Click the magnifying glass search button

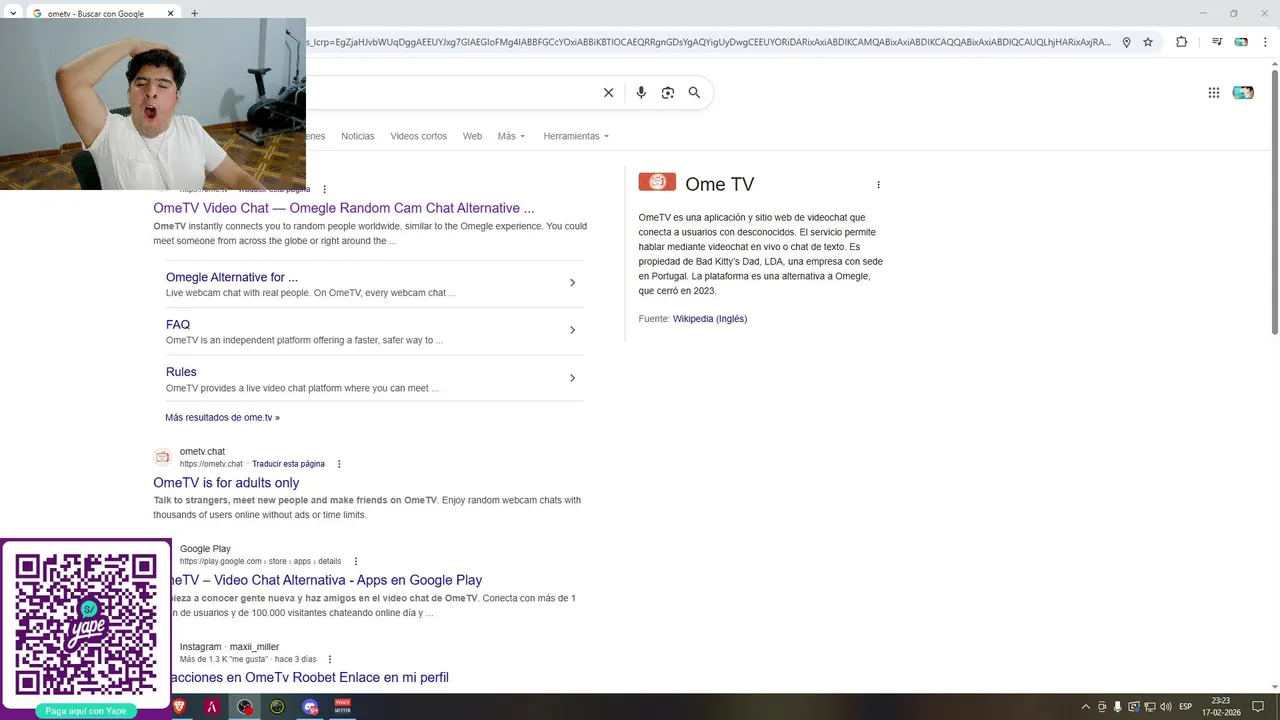tap(695, 93)
